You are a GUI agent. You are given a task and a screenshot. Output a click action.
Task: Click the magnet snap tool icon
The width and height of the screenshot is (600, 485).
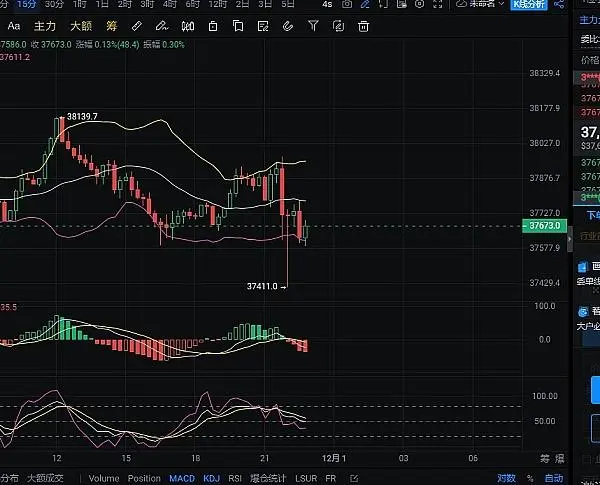pos(188,26)
